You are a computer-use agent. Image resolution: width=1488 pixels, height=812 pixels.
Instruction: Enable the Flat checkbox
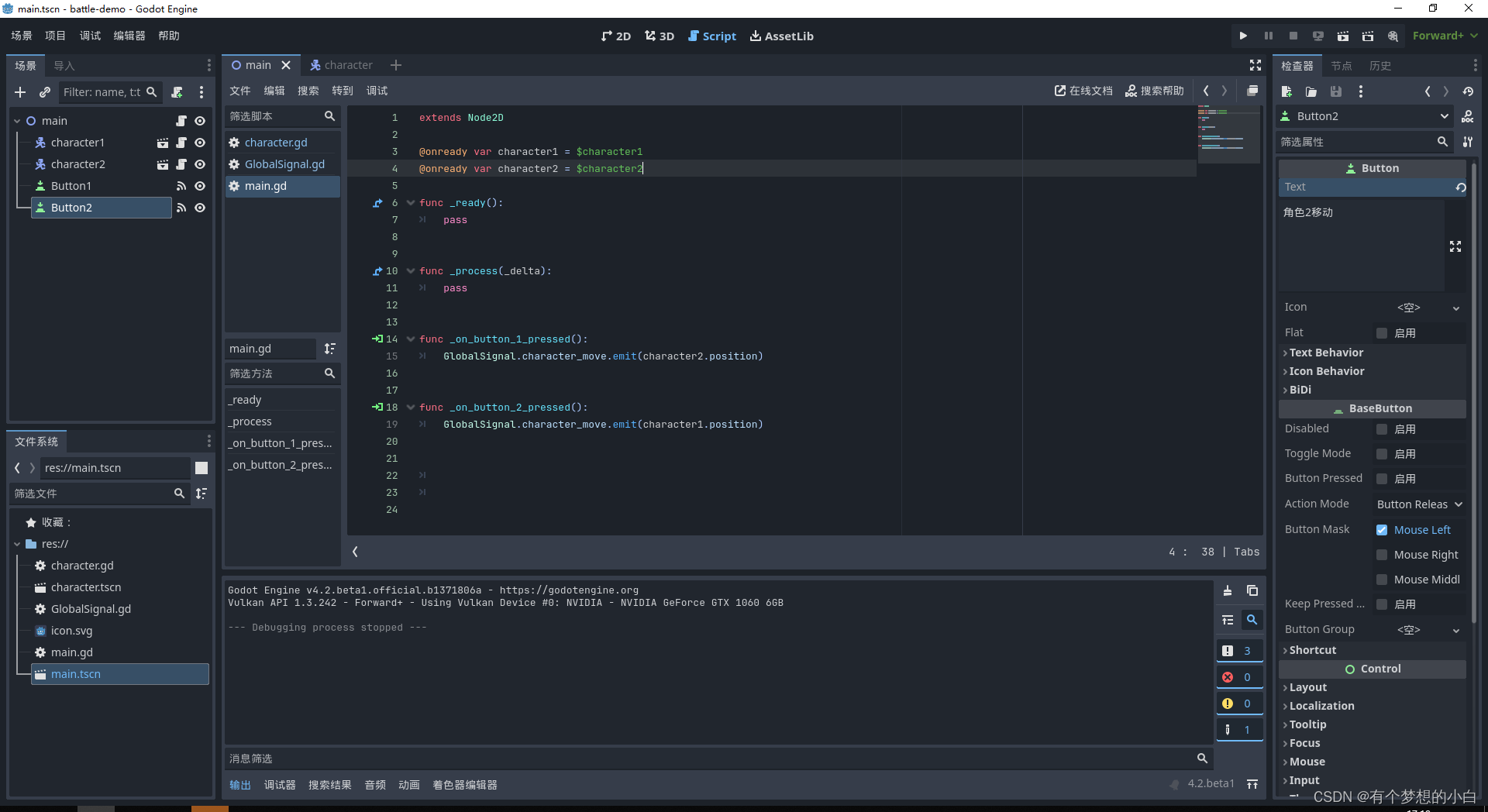(x=1382, y=333)
